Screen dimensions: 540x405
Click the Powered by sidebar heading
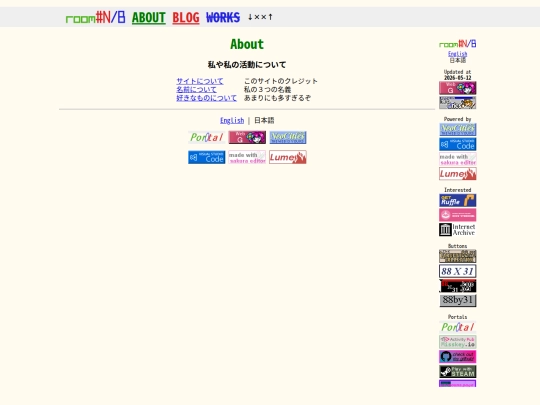[457, 119]
